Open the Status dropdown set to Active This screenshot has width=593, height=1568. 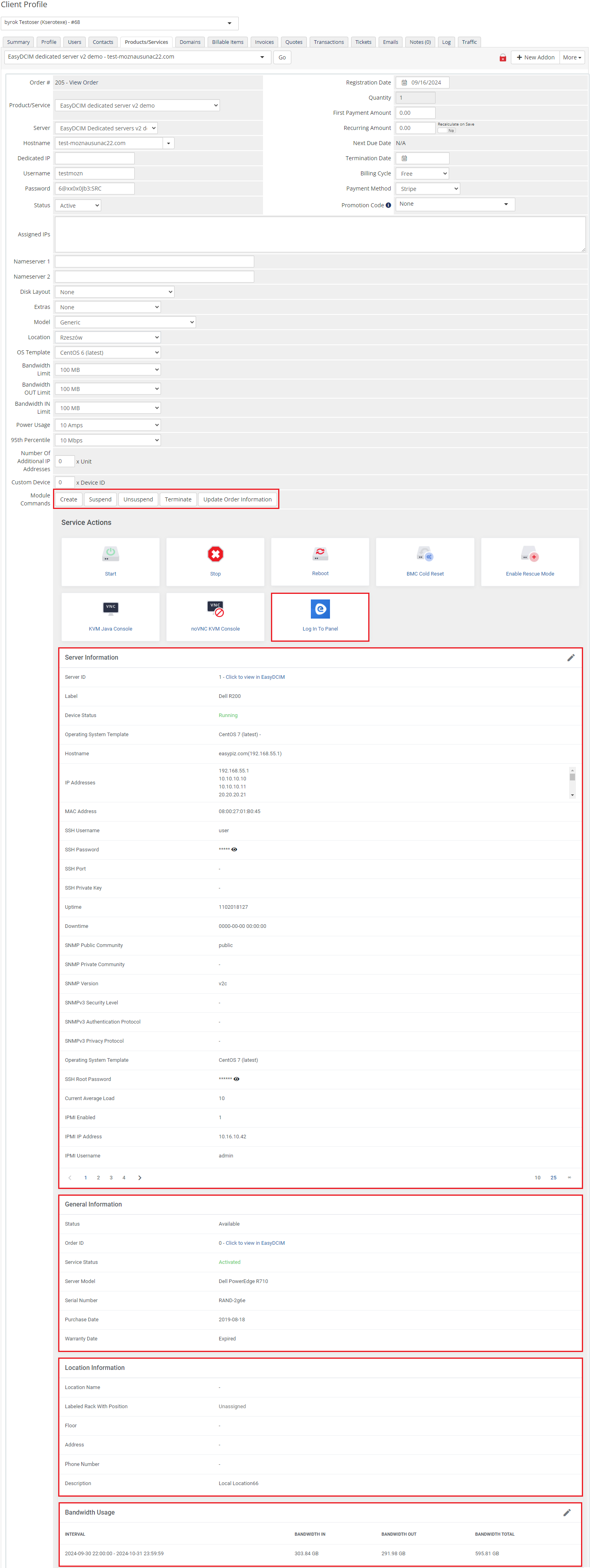78,206
